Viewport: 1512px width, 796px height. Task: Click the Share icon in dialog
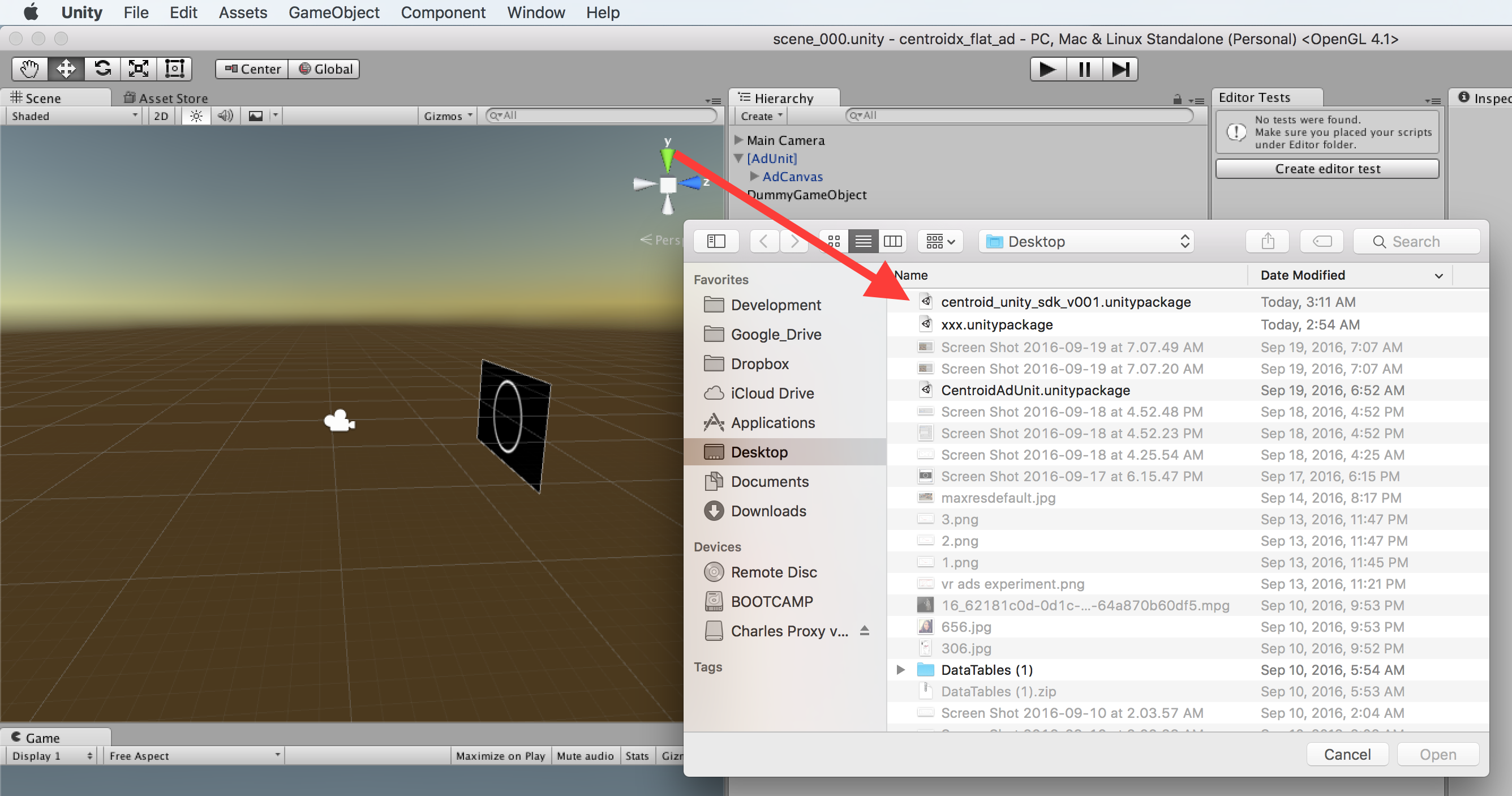(1268, 241)
